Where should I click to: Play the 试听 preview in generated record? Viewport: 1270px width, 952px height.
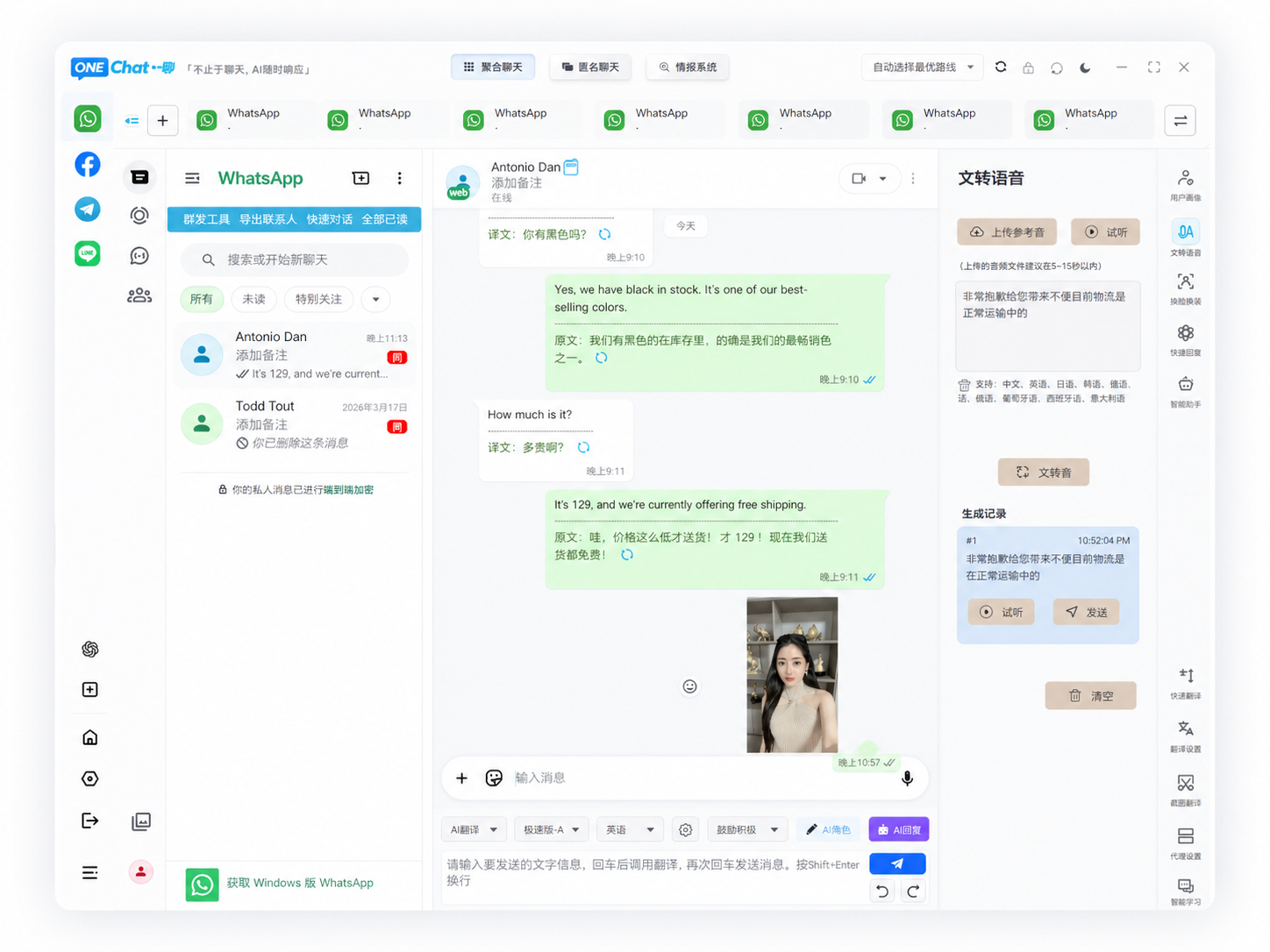point(1001,612)
